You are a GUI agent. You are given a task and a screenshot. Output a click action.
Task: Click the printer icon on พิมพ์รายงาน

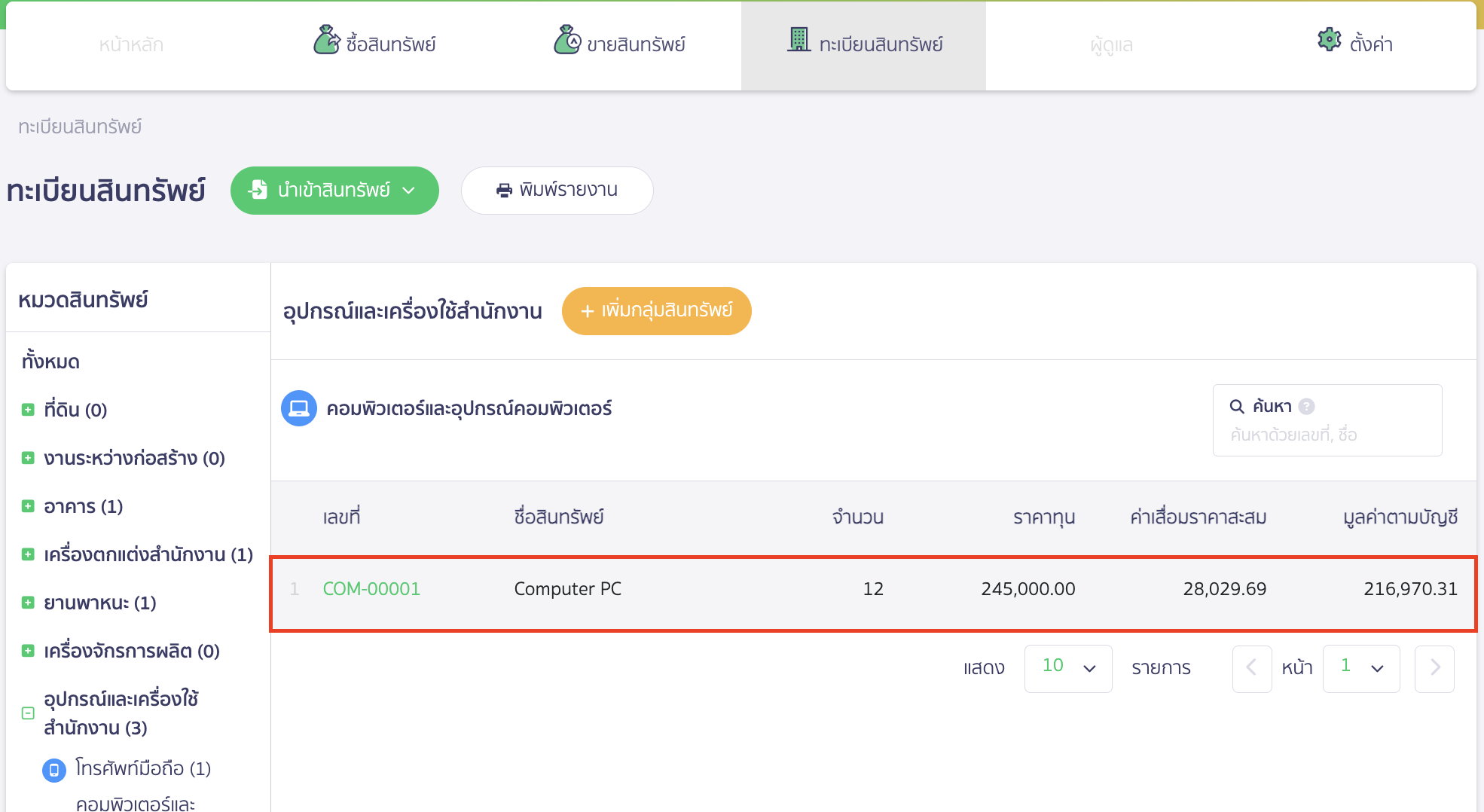(504, 190)
